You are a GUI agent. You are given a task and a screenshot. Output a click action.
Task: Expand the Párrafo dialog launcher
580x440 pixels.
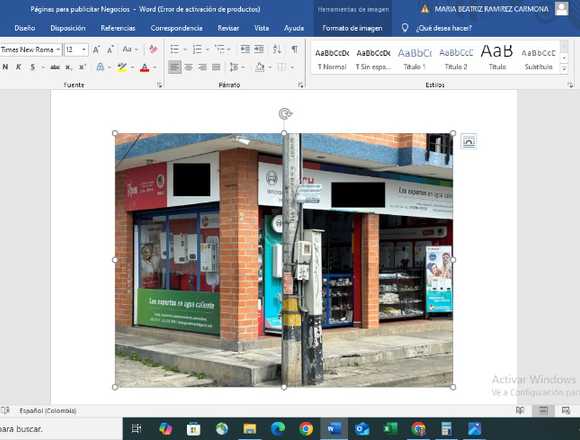click(300, 85)
